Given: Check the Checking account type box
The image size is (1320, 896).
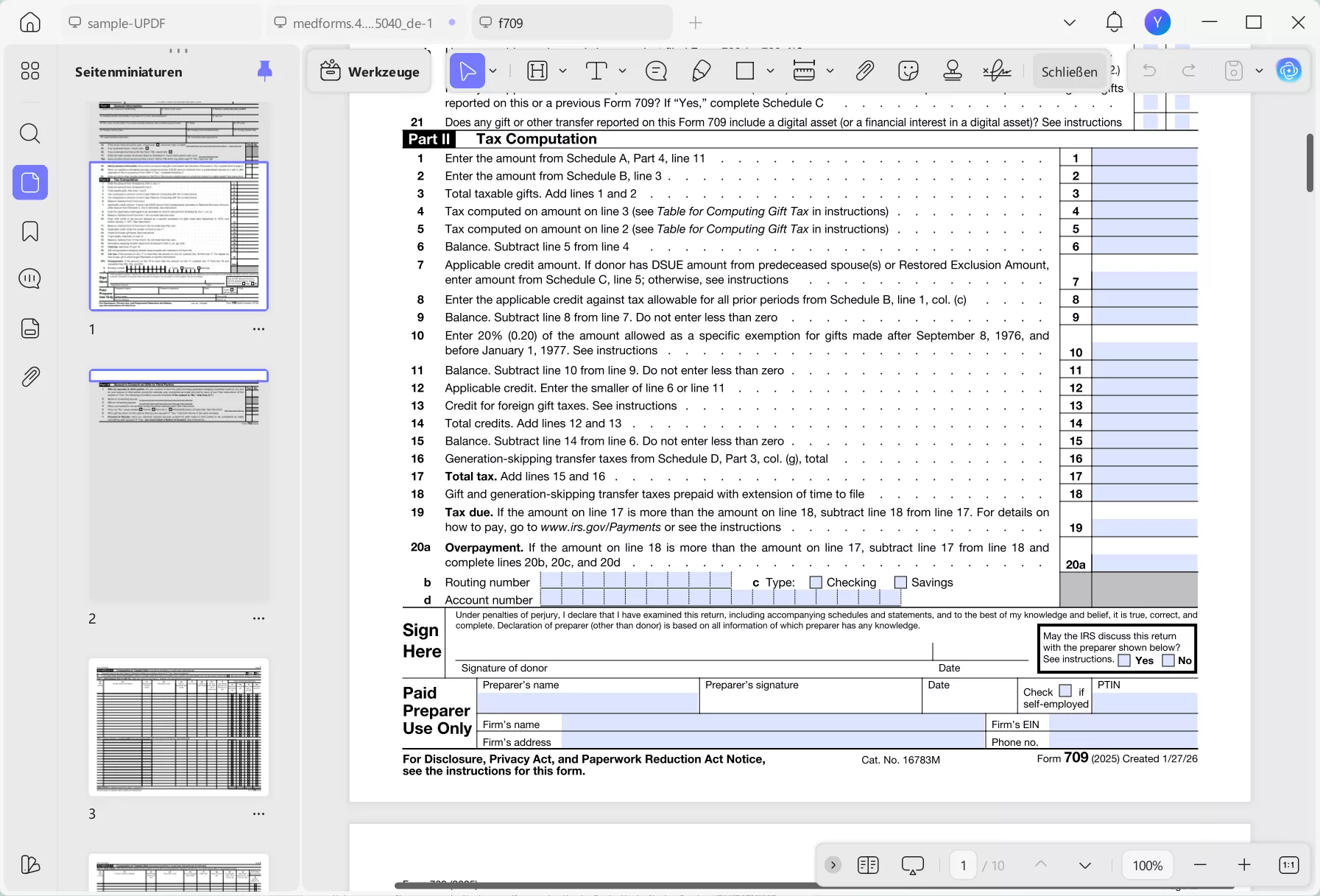Looking at the screenshot, I should tap(816, 582).
